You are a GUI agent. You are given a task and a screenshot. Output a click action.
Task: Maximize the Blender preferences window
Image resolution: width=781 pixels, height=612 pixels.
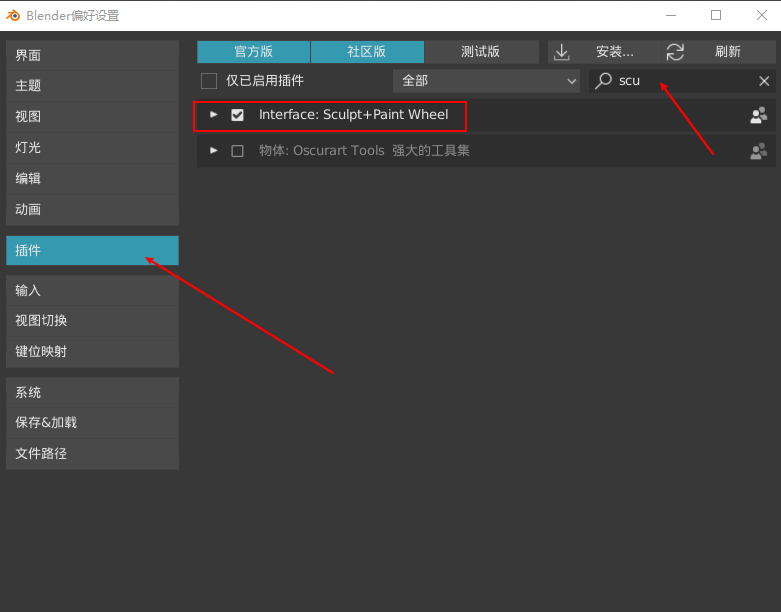click(716, 15)
